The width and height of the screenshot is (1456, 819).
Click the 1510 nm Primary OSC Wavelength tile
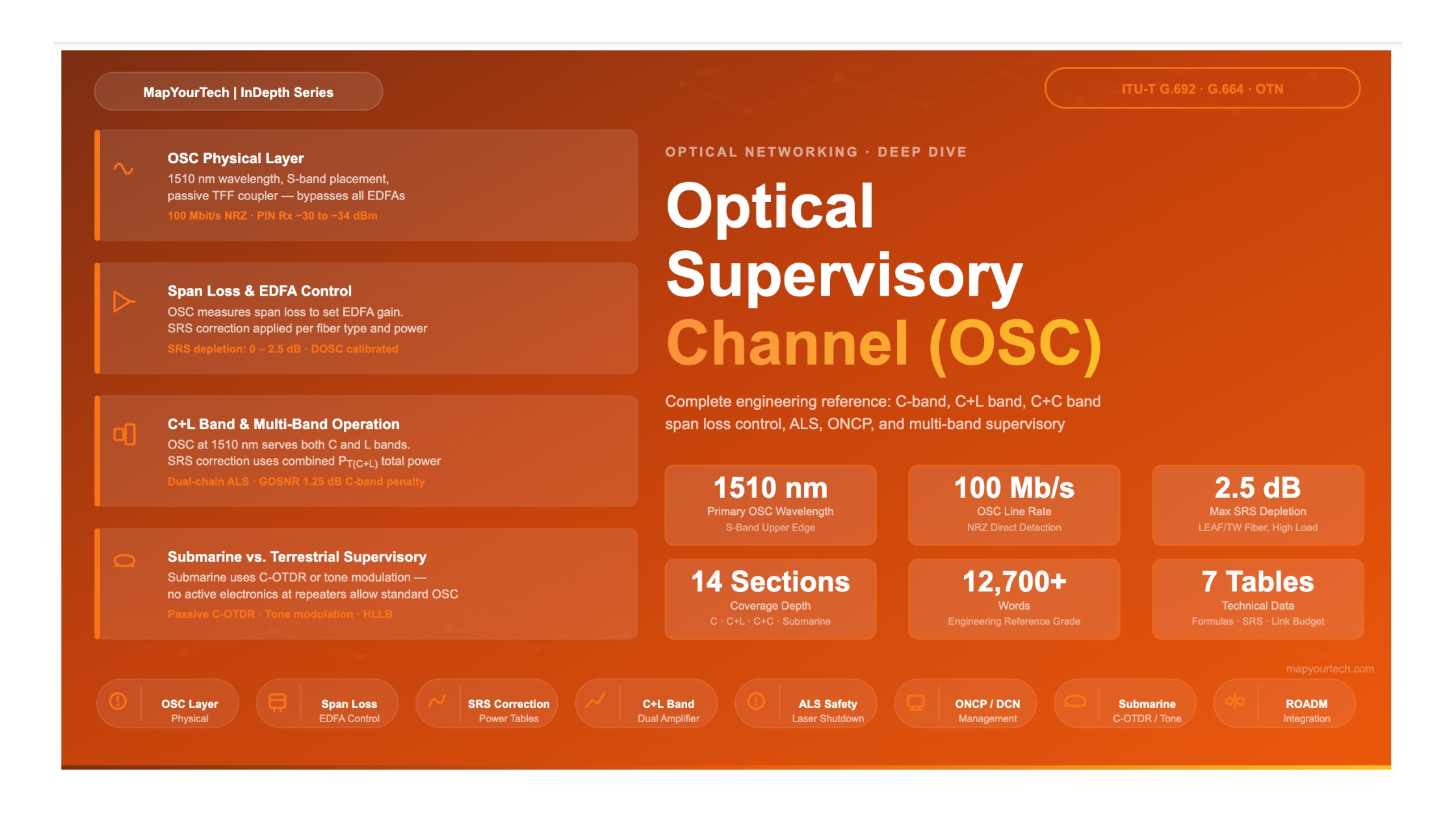tap(770, 506)
